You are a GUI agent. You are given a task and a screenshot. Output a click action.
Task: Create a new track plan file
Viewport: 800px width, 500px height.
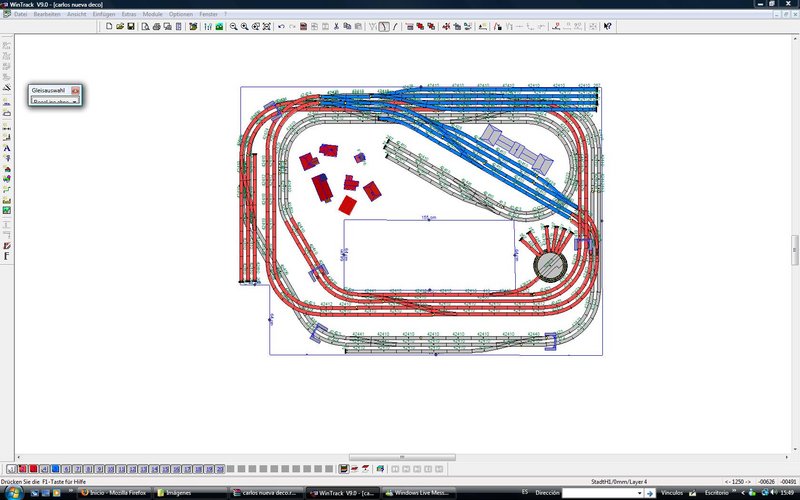(109, 27)
